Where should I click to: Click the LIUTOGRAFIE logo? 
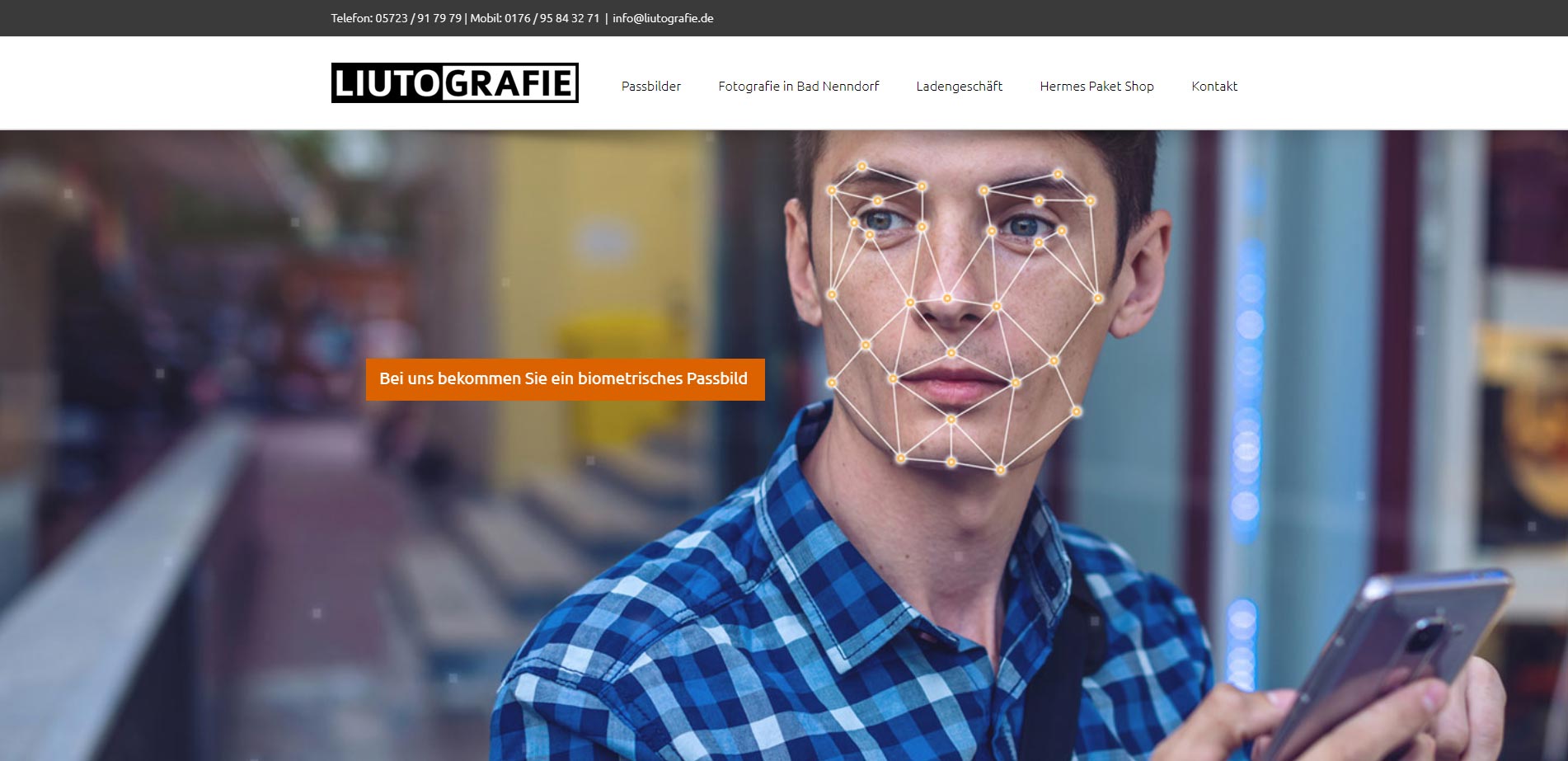pyautogui.click(x=454, y=83)
